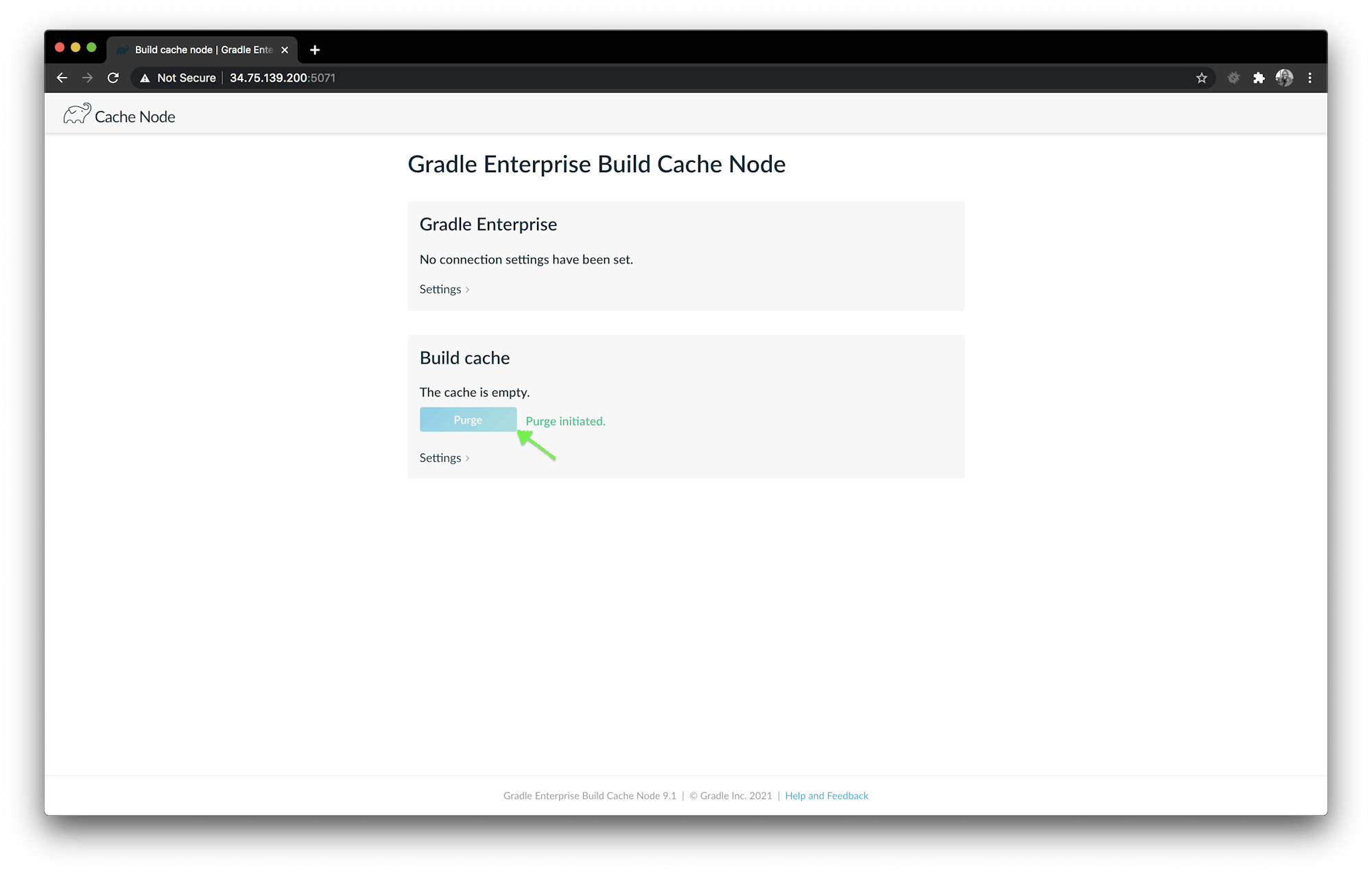
Task: Open the Help and Feedback link
Action: pyautogui.click(x=826, y=795)
